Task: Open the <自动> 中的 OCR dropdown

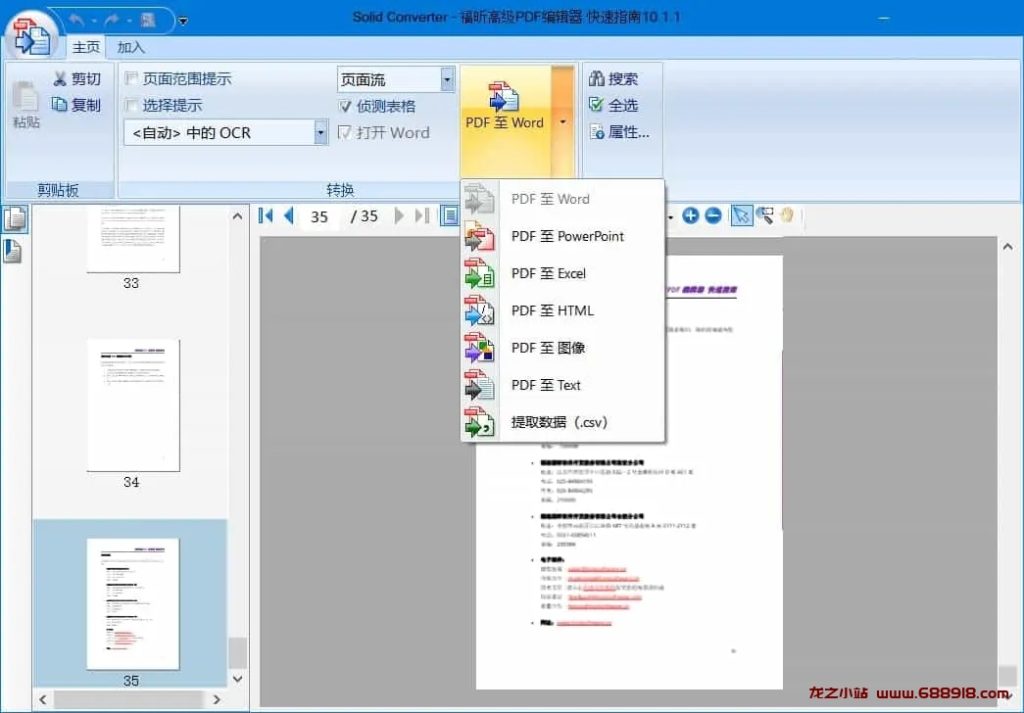Action: 321,133
